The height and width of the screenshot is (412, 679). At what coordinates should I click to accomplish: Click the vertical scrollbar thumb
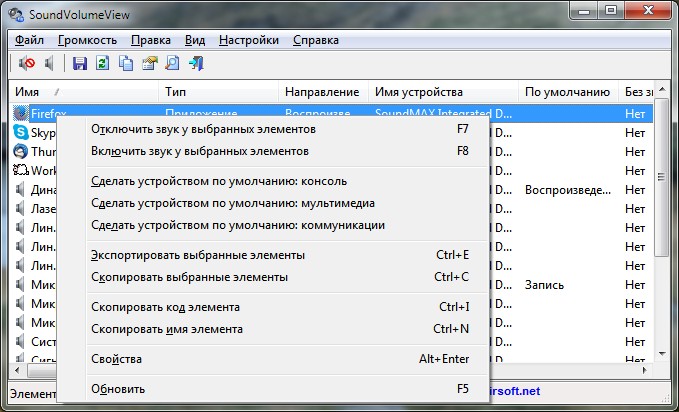(x=662, y=177)
